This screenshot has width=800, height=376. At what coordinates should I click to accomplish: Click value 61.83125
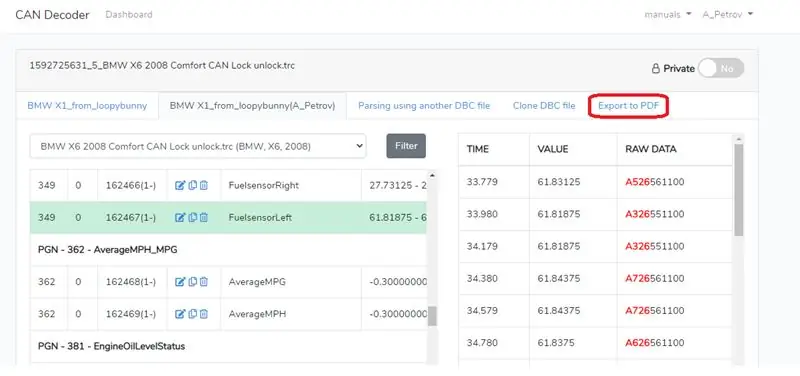(559, 182)
